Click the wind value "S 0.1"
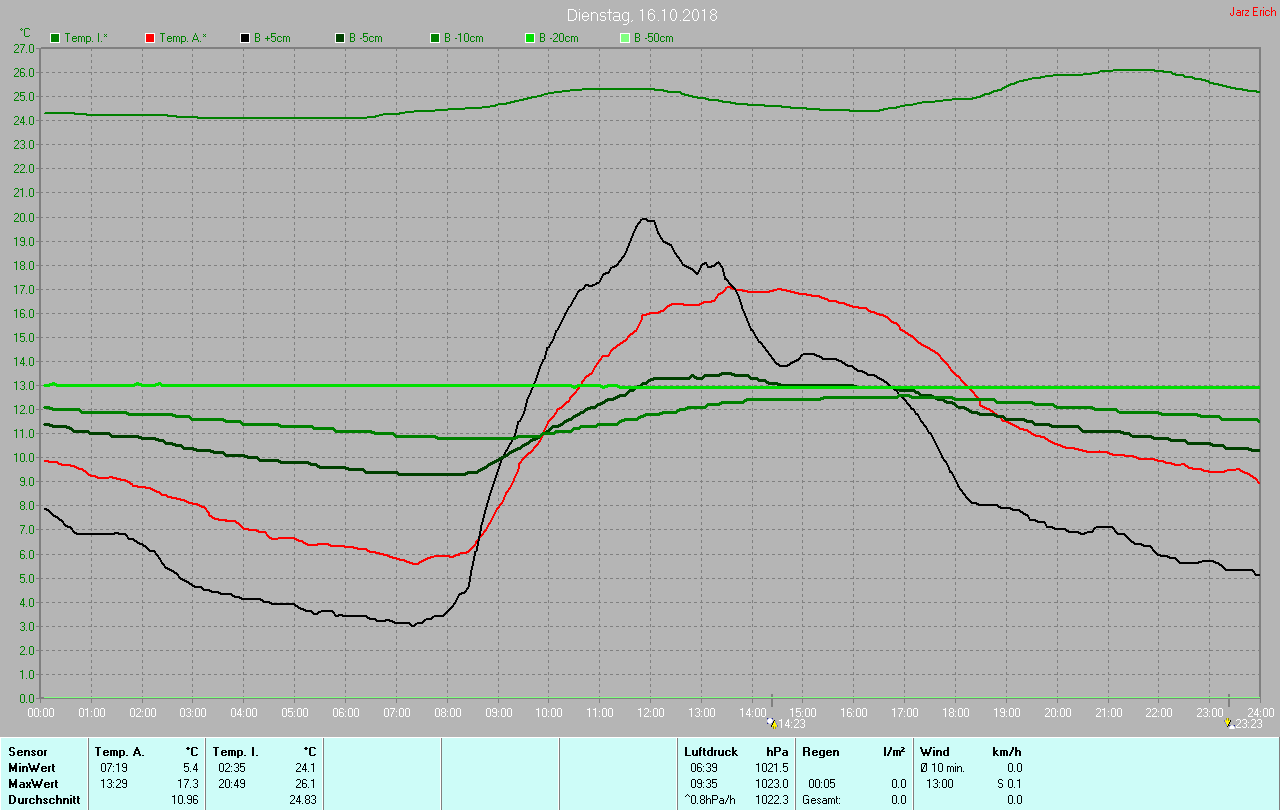Viewport: 1280px width, 810px height. (x=1008, y=784)
